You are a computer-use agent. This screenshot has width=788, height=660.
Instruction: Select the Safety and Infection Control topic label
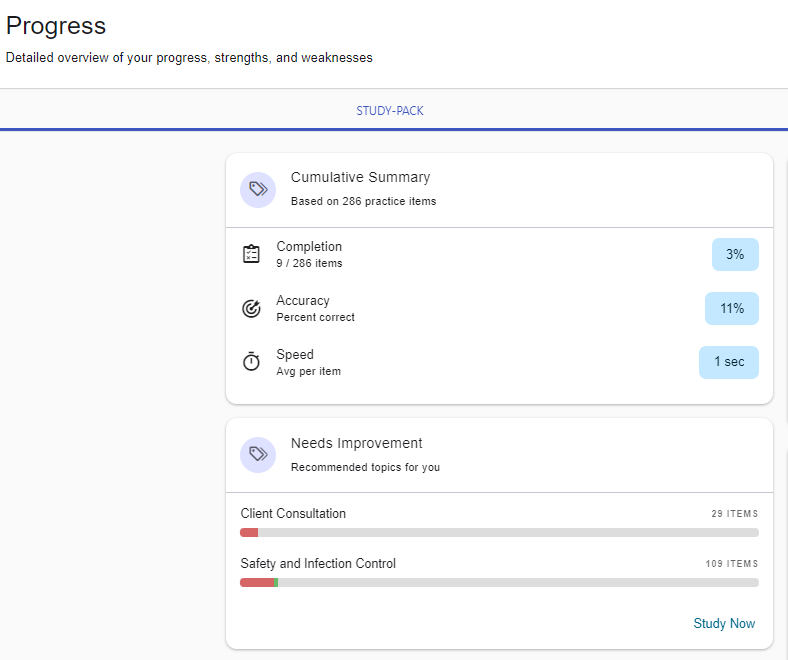318,564
